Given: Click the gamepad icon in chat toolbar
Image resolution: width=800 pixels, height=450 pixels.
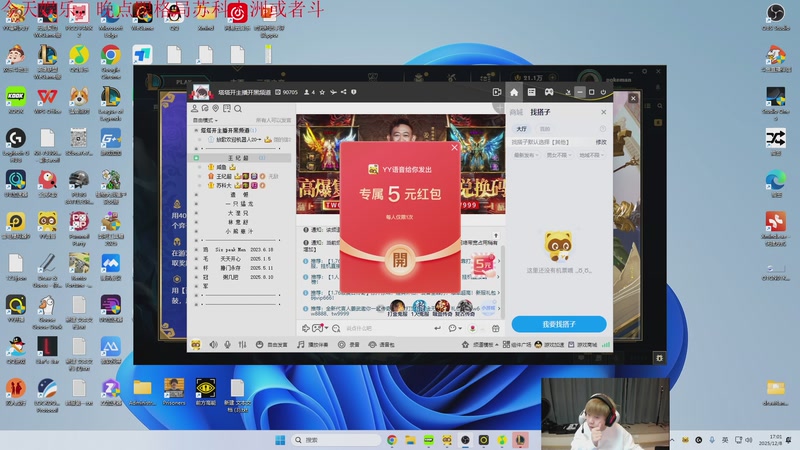Looking at the screenshot, I should point(318,329).
